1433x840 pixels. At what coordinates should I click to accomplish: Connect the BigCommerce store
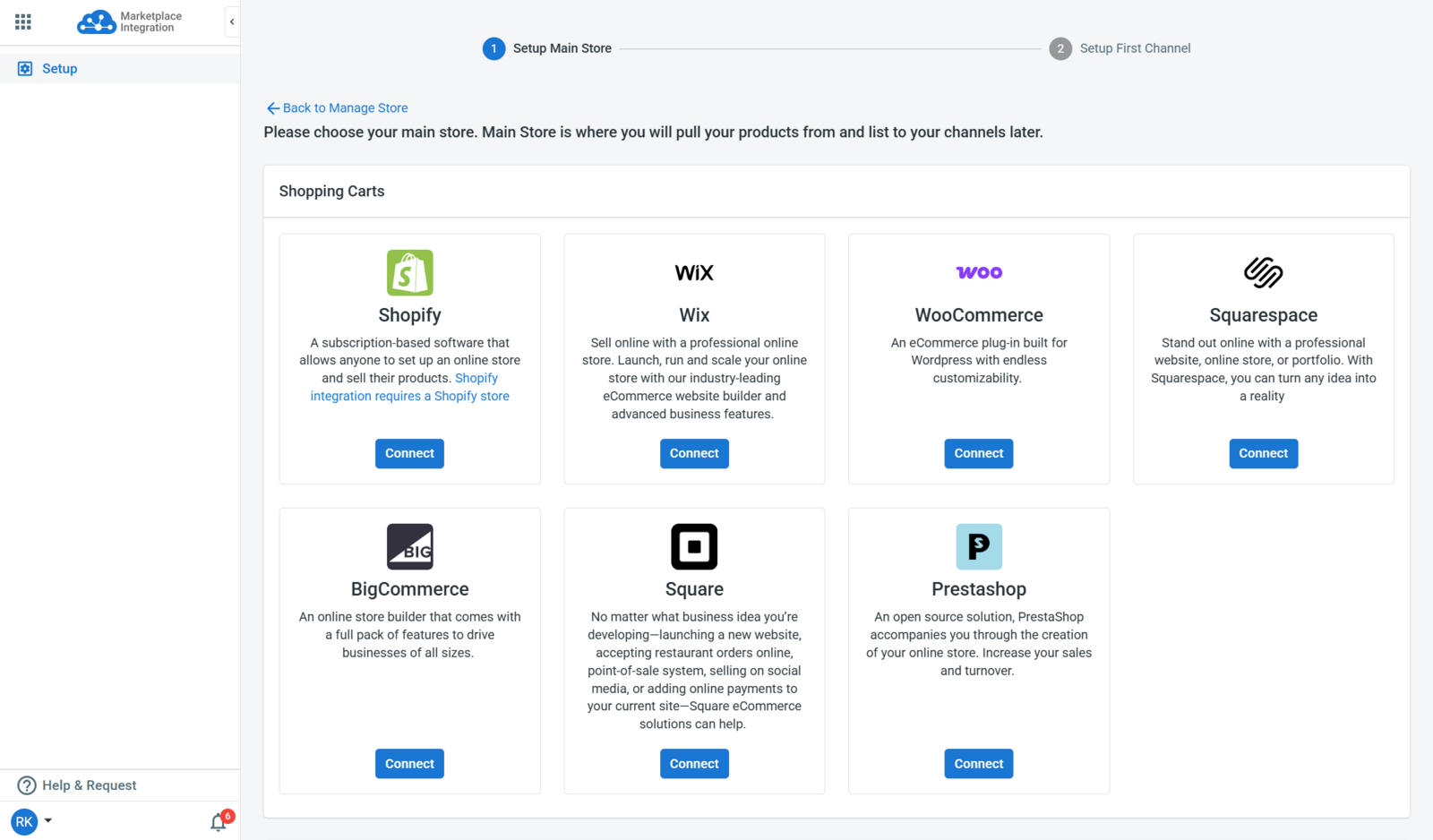(x=409, y=764)
